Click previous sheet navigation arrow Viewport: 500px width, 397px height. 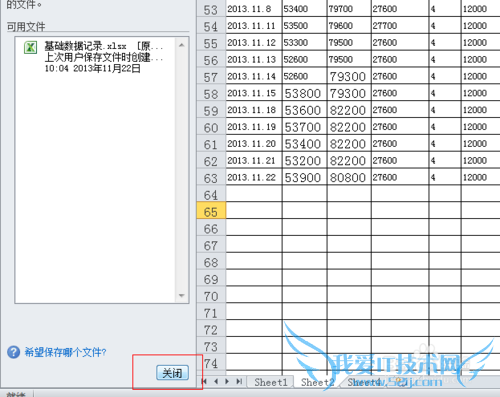click(216, 381)
